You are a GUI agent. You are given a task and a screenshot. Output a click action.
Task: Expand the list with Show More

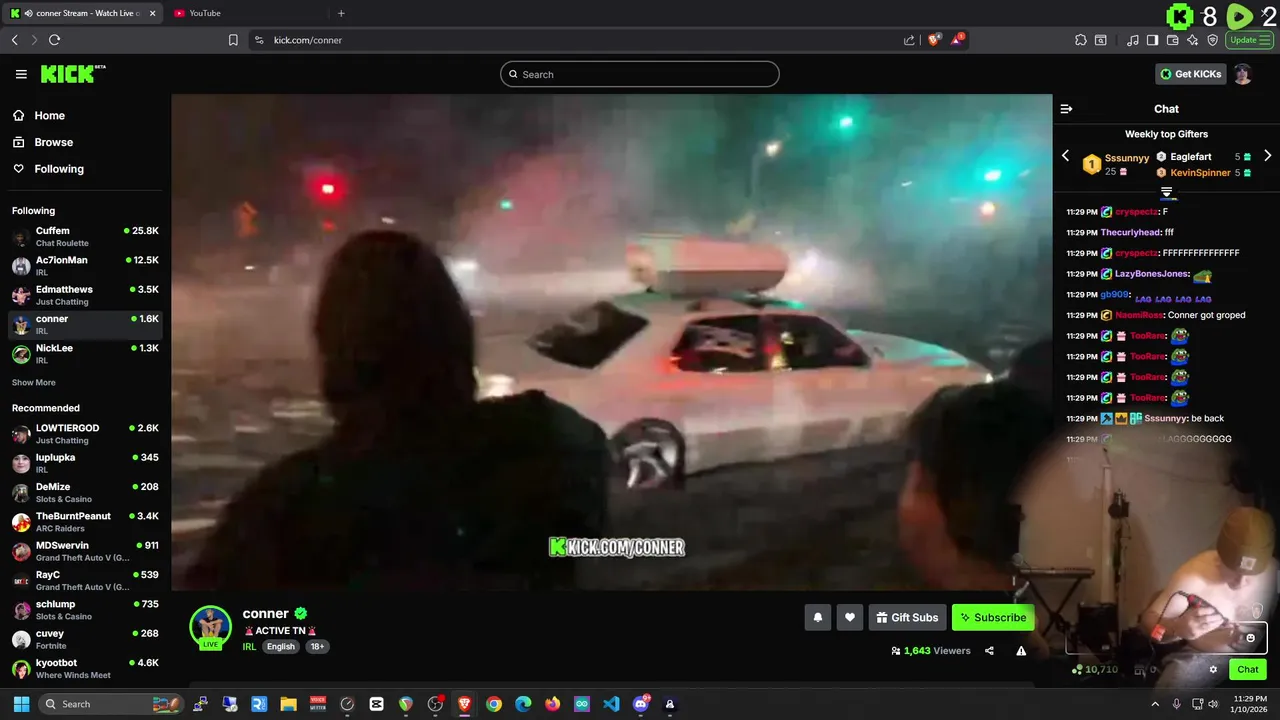[x=34, y=383]
